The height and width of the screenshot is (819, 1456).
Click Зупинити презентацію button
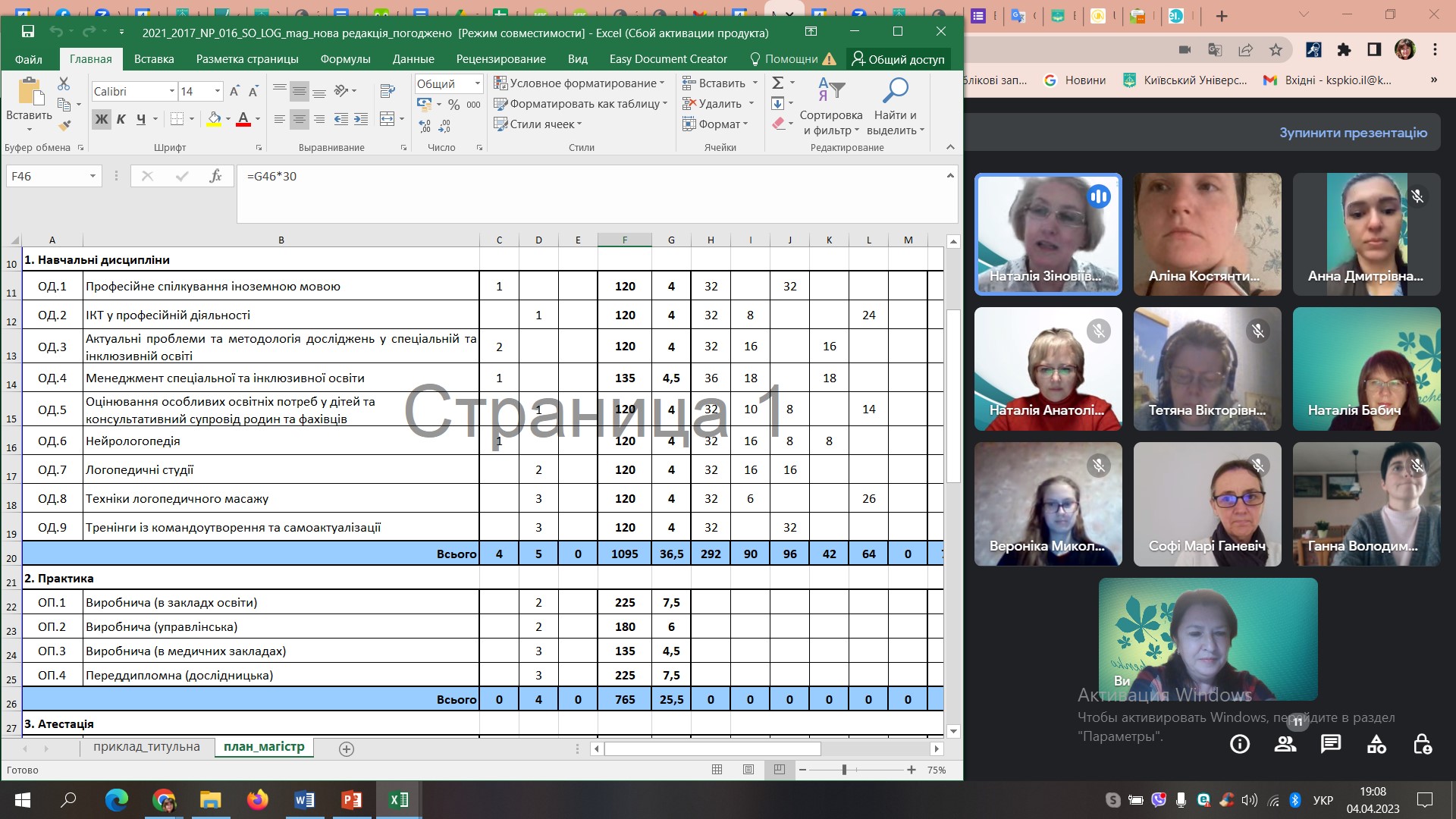(1353, 133)
